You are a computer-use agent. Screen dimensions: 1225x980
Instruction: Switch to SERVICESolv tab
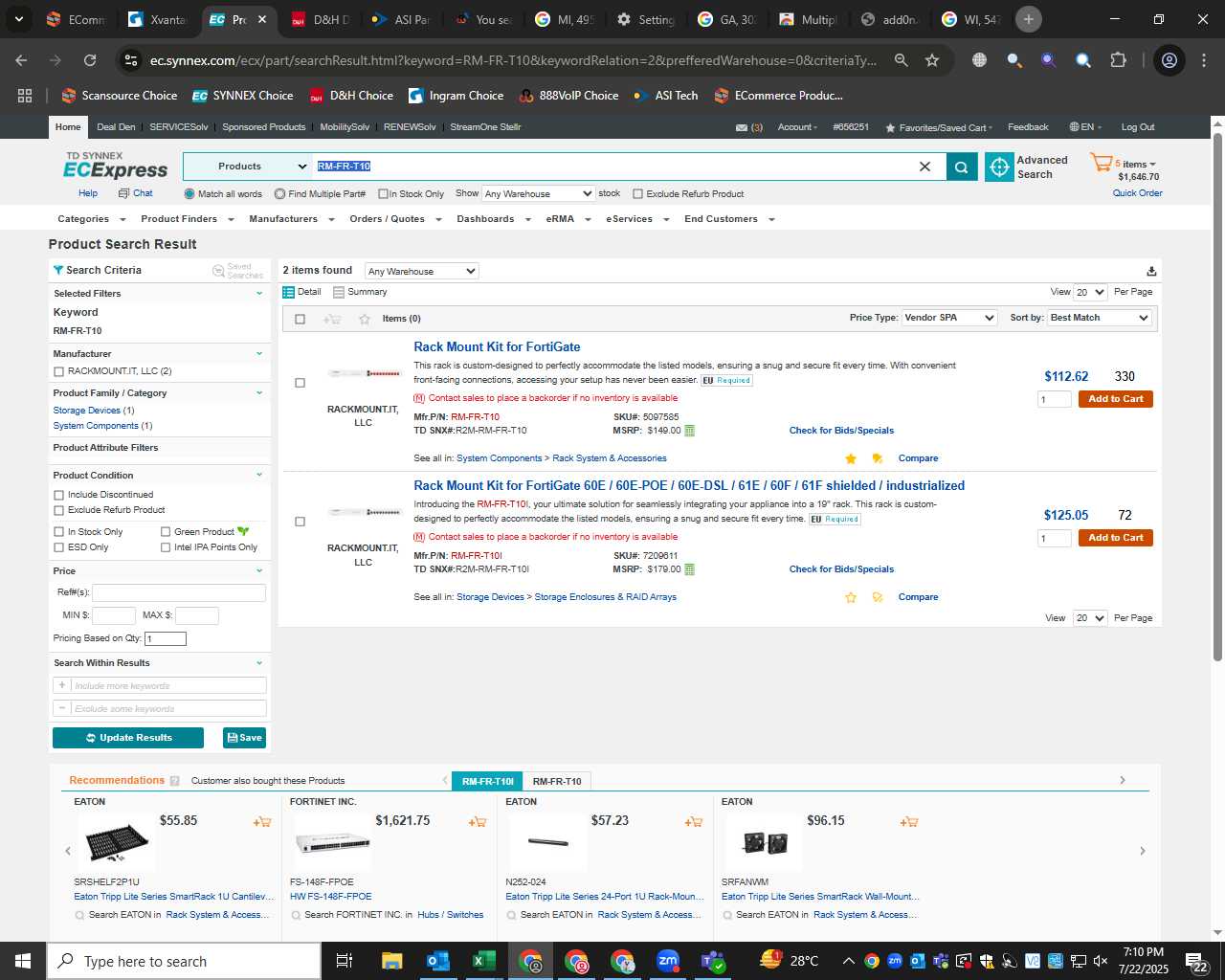[x=179, y=127]
